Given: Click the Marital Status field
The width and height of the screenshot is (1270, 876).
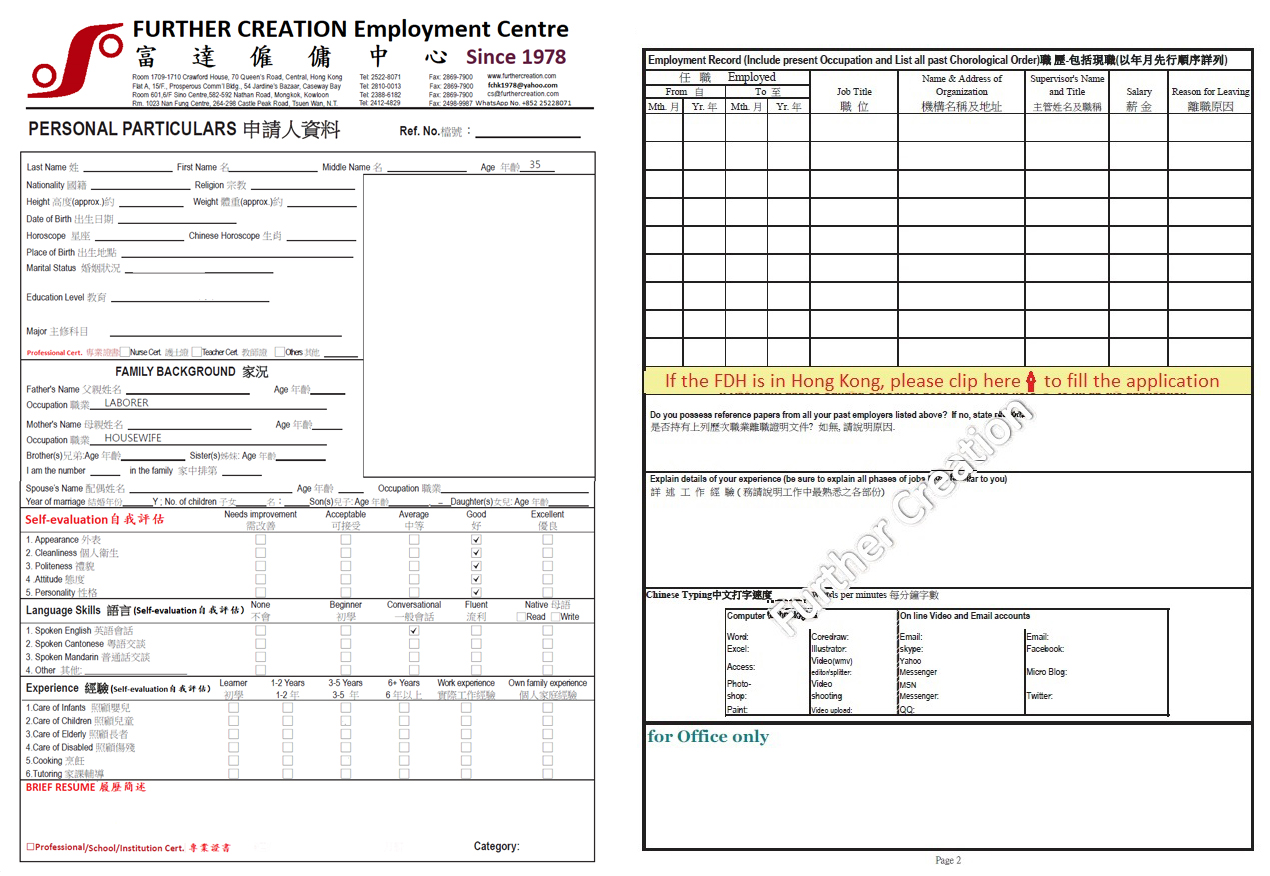Looking at the screenshot, I should [198, 268].
